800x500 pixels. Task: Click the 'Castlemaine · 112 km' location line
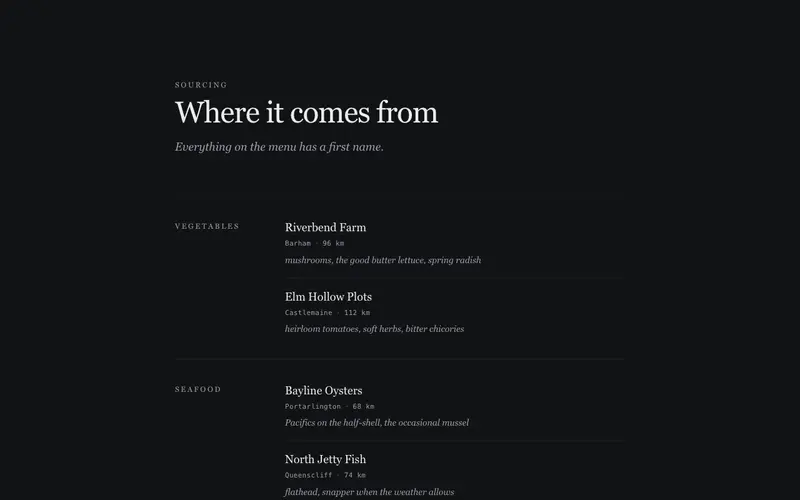click(x=327, y=313)
